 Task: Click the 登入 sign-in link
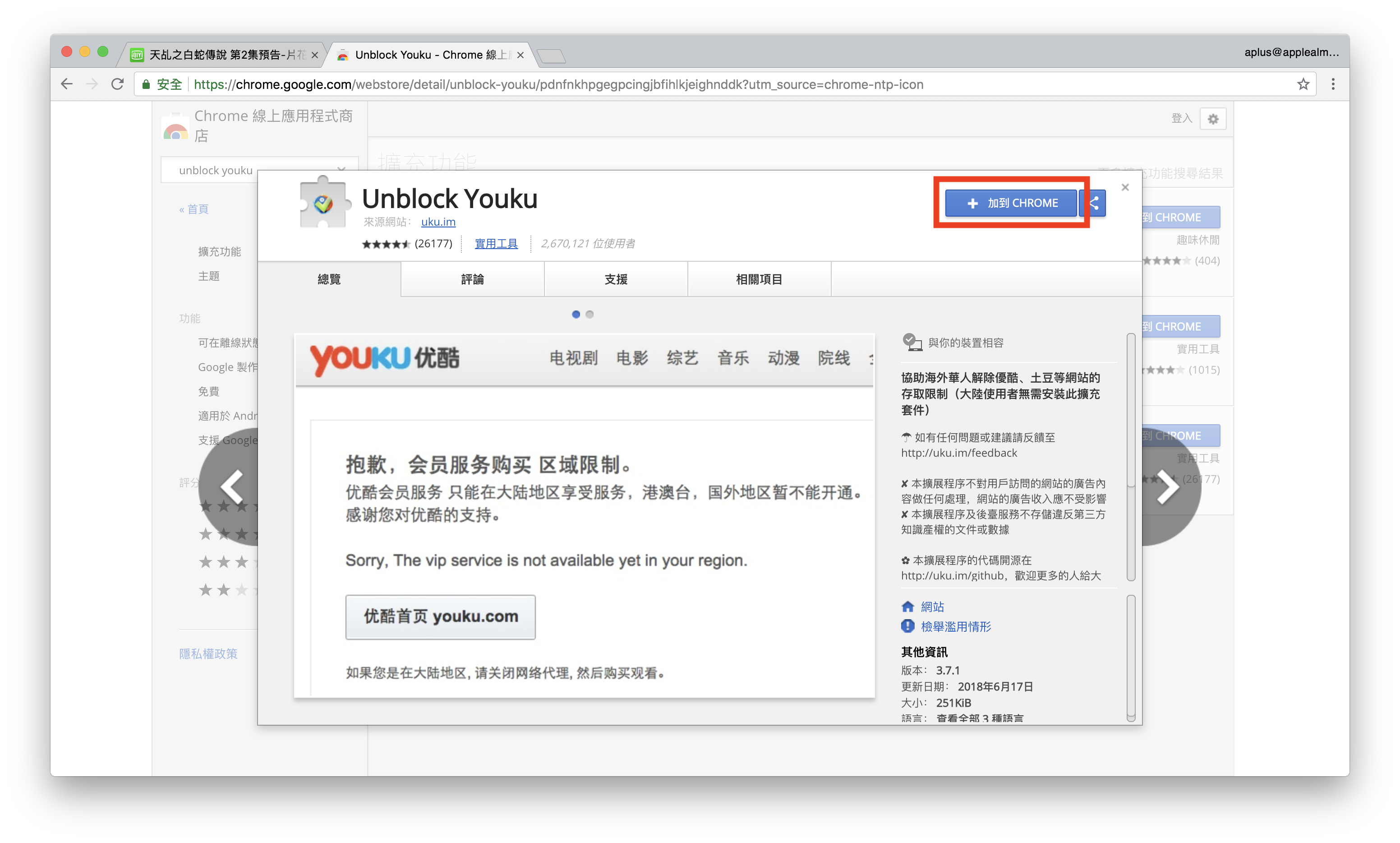coord(1181,118)
